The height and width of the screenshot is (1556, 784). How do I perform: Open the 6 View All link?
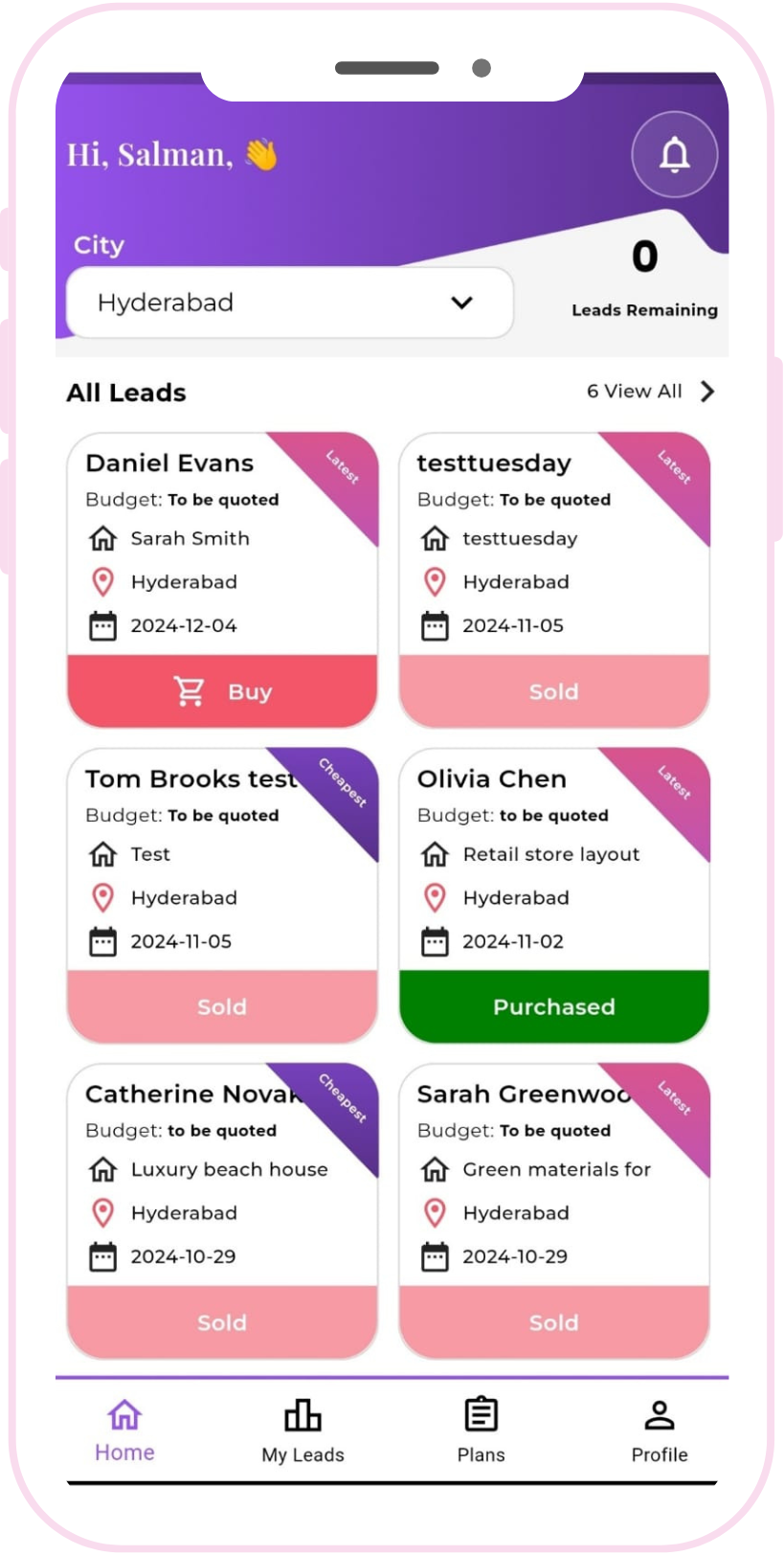pos(634,391)
